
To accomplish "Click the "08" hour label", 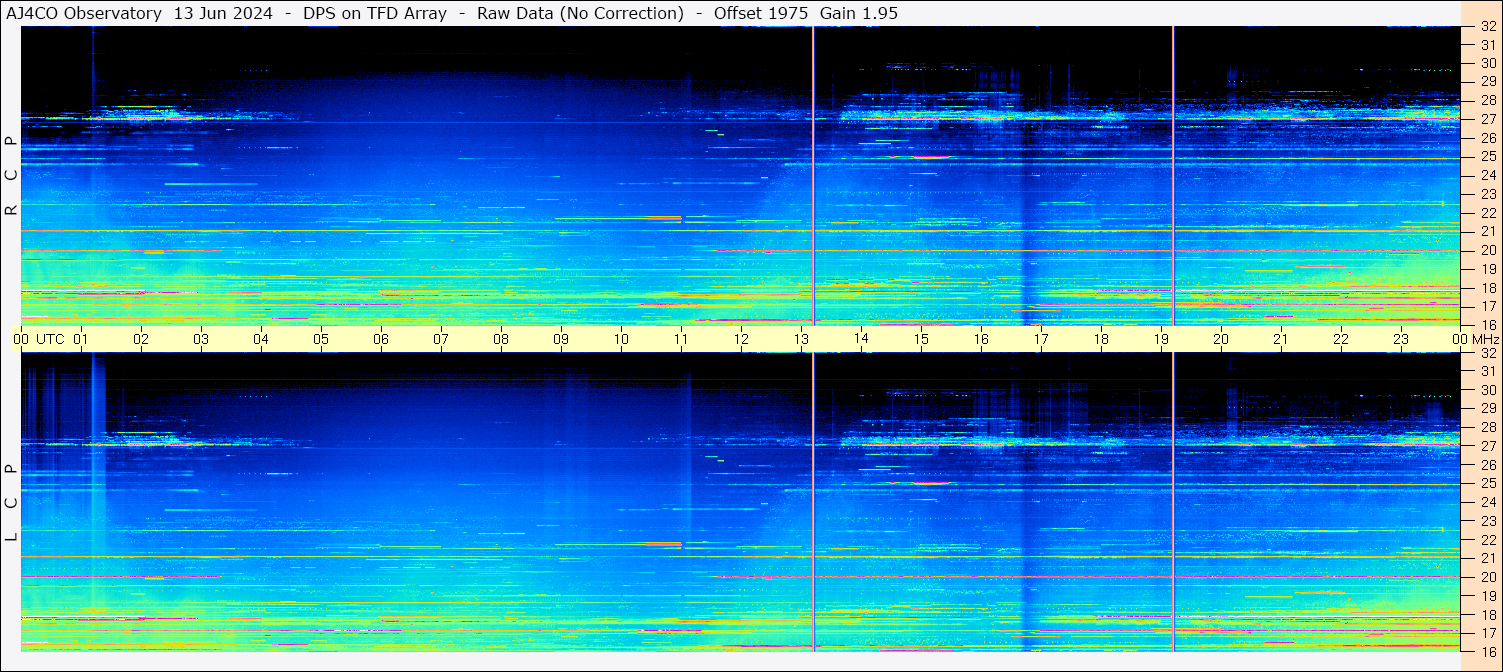I will coord(501,339).
